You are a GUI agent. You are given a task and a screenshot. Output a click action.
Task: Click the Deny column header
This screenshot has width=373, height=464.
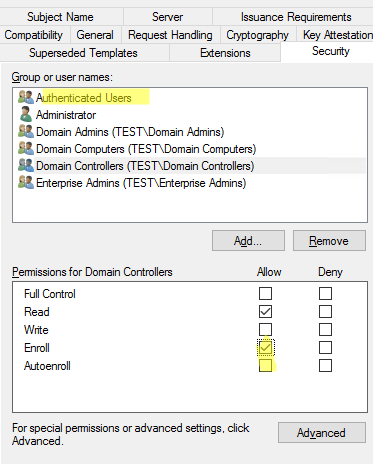[330, 272]
